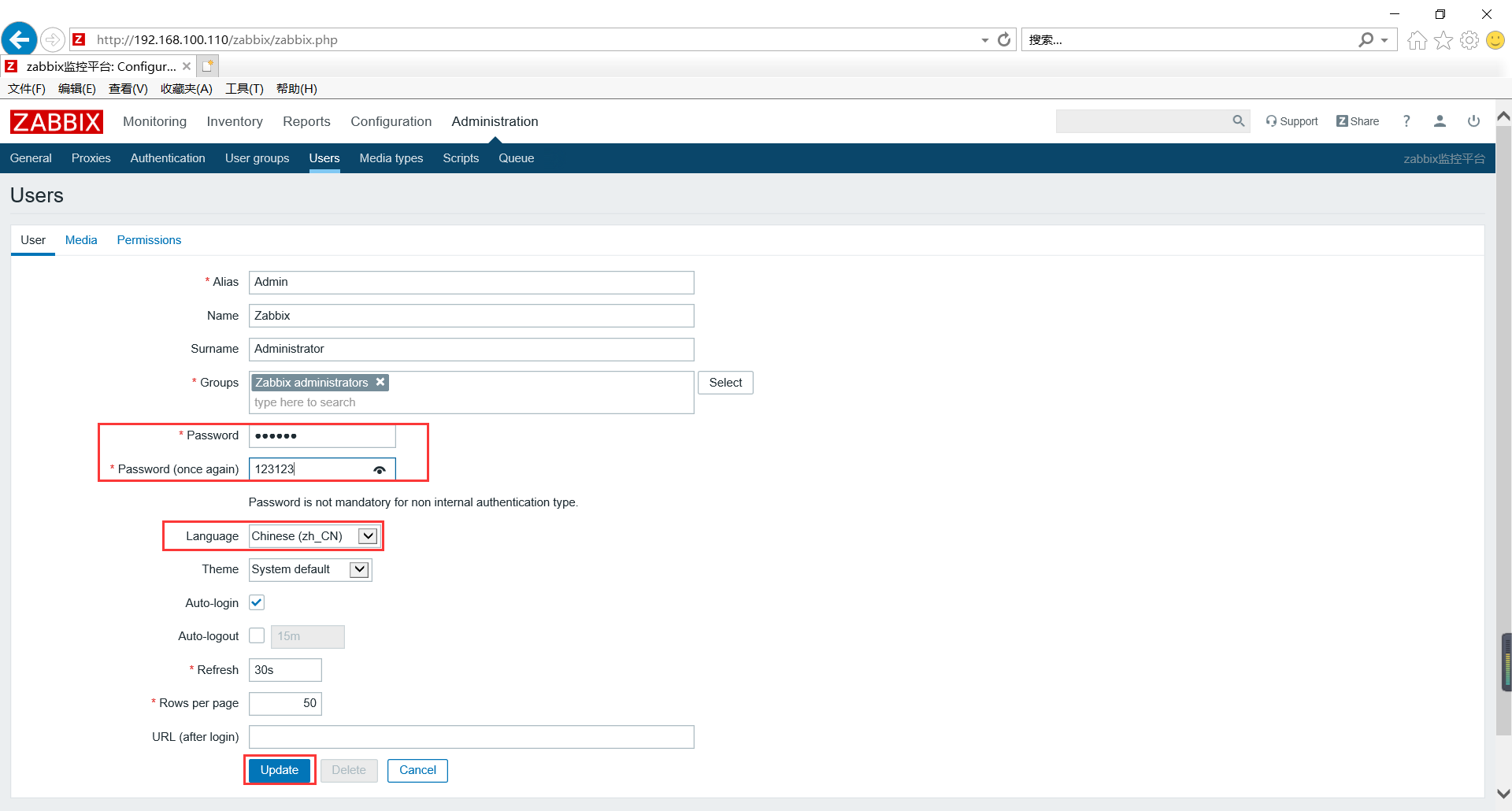Open the Configuration menu
The image size is (1512, 811).
(x=391, y=121)
